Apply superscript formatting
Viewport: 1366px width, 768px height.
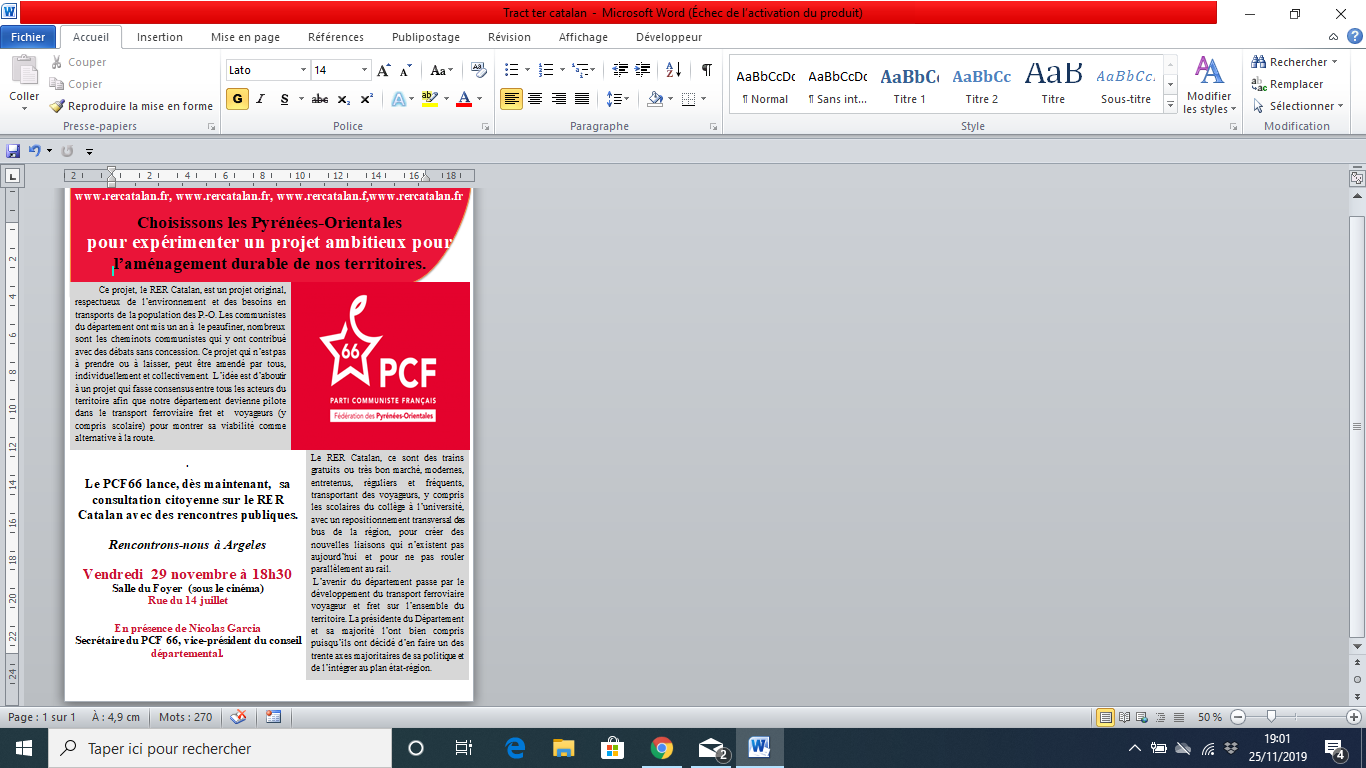click(367, 99)
